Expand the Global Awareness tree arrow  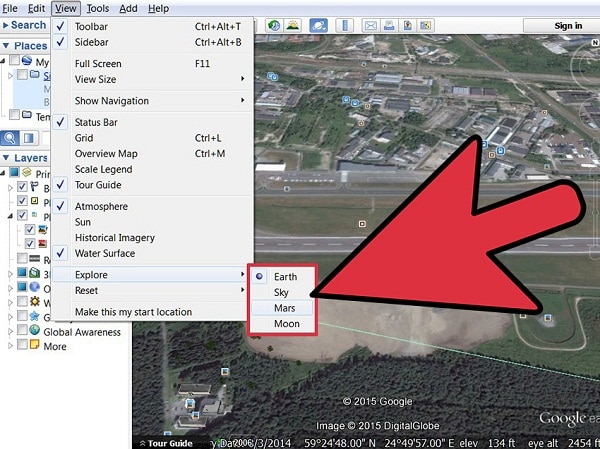click(x=10, y=331)
